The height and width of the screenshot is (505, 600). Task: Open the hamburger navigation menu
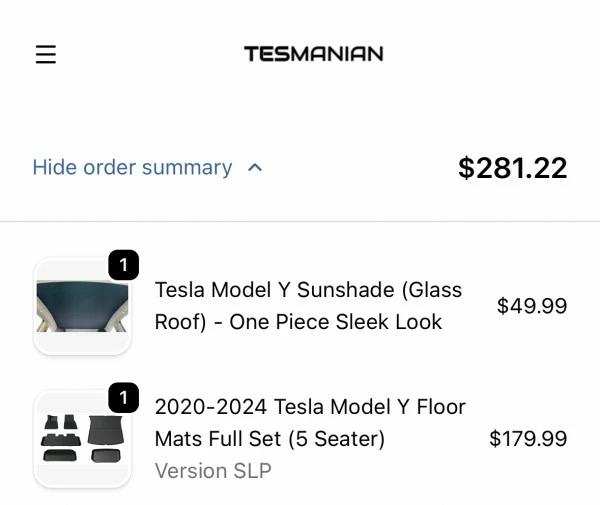point(46,54)
